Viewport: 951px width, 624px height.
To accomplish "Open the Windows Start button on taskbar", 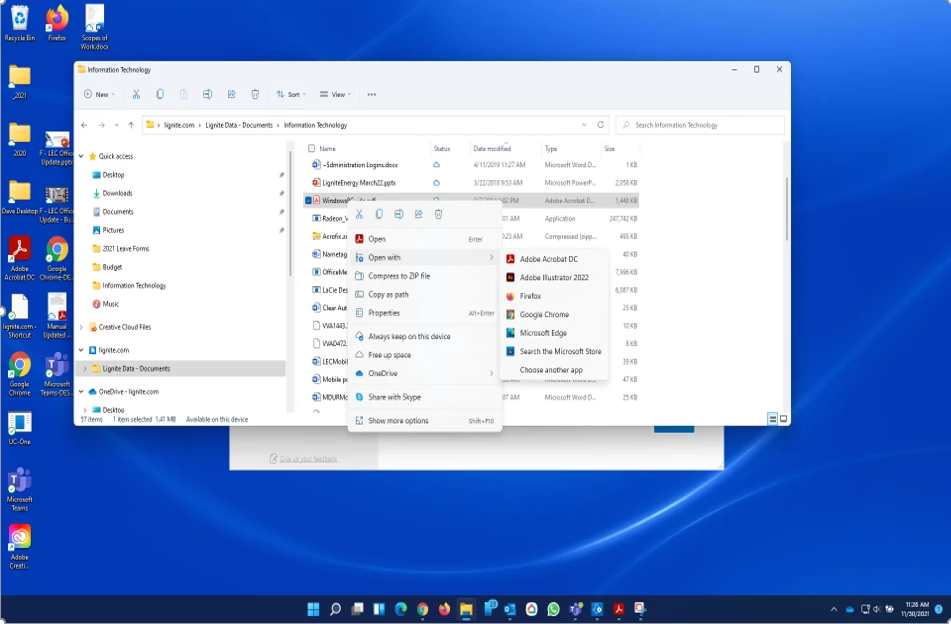I will [x=314, y=609].
